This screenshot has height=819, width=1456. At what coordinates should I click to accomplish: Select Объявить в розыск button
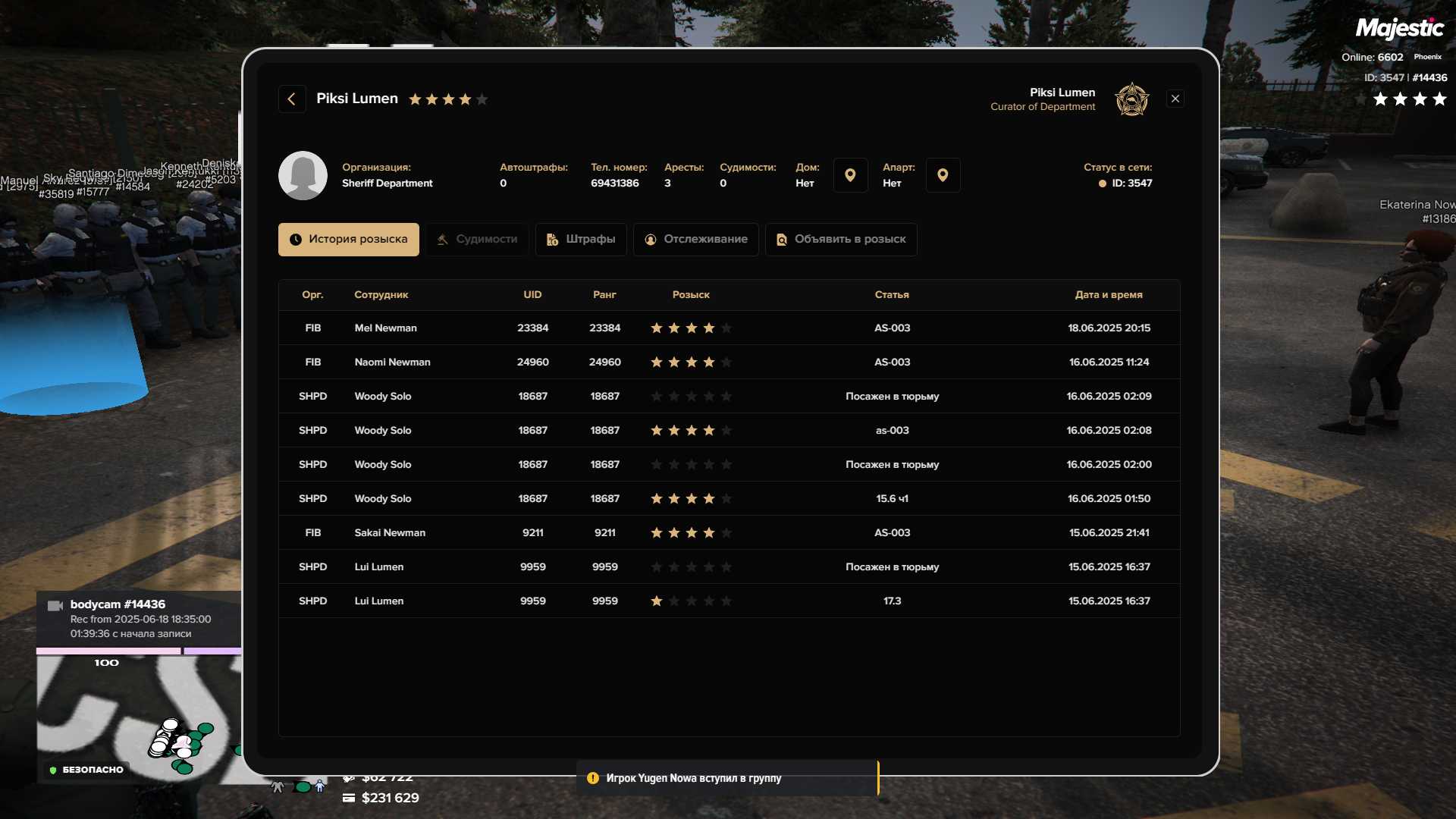coord(841,240)
